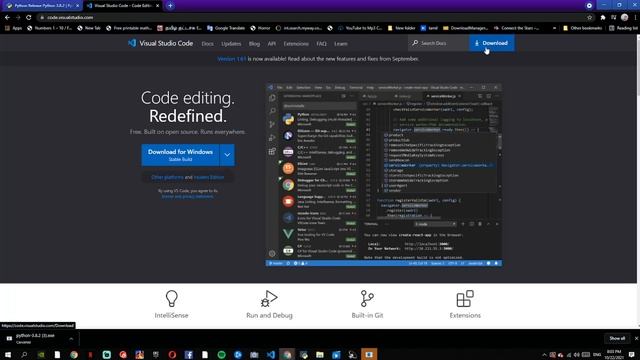Open the Extensions nav link

296,44
